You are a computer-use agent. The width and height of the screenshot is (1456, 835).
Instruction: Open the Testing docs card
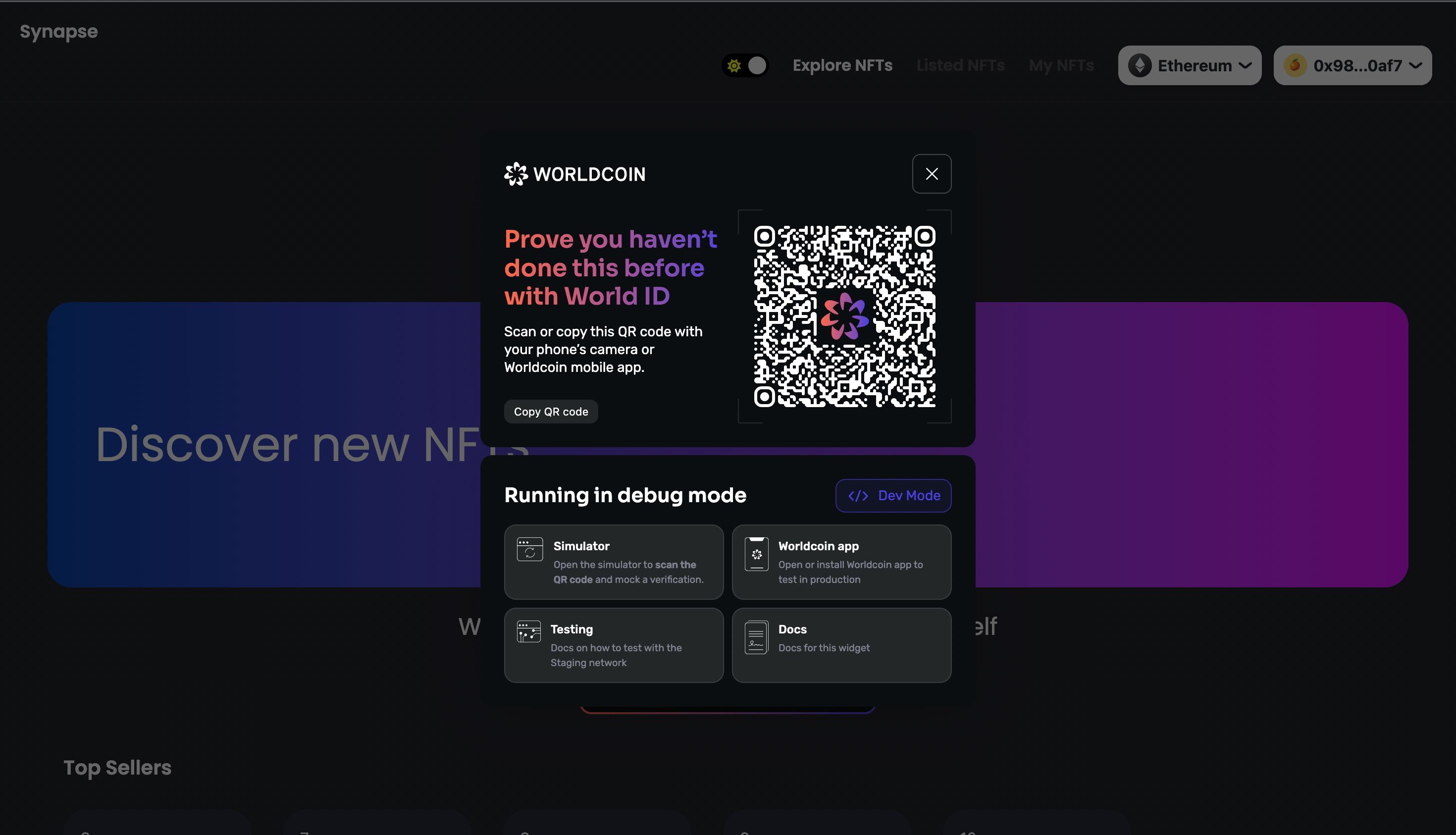coord(614,645)
